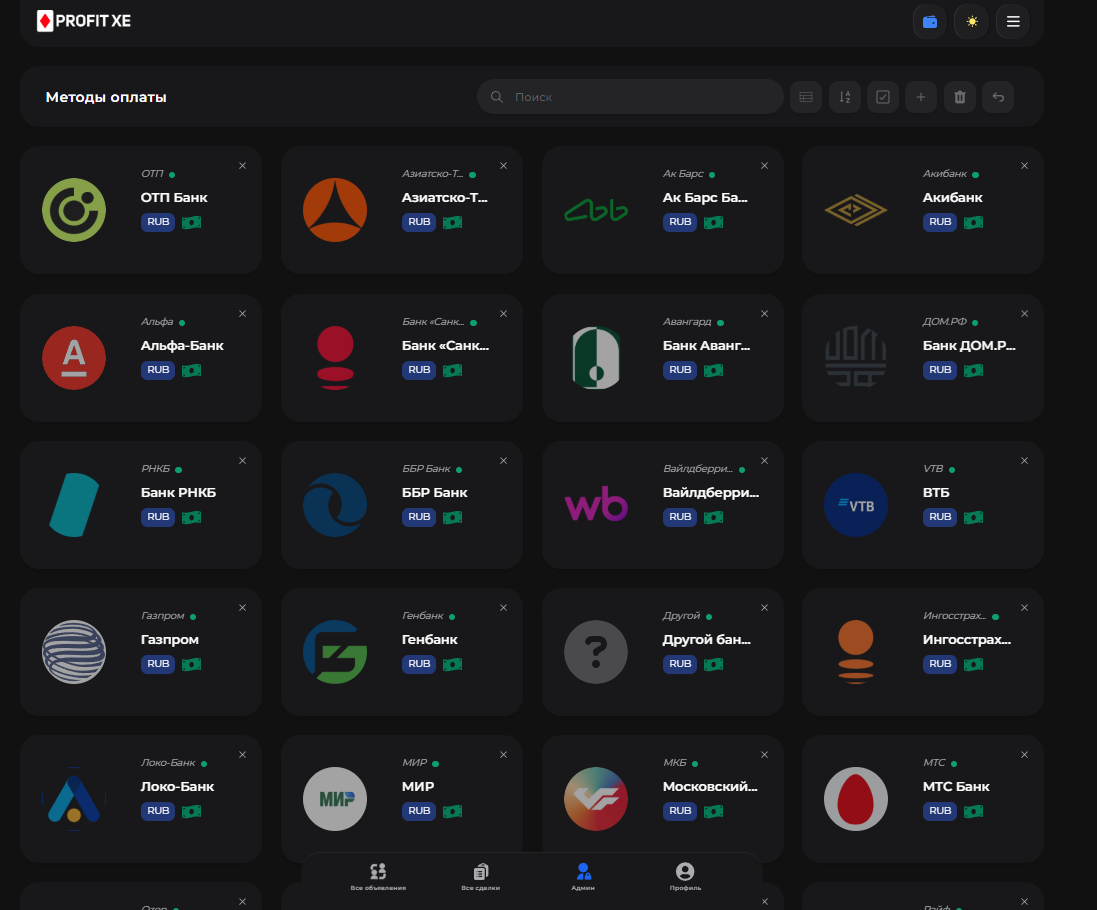
Task: Switch to table list view
Action: [806, 97]
